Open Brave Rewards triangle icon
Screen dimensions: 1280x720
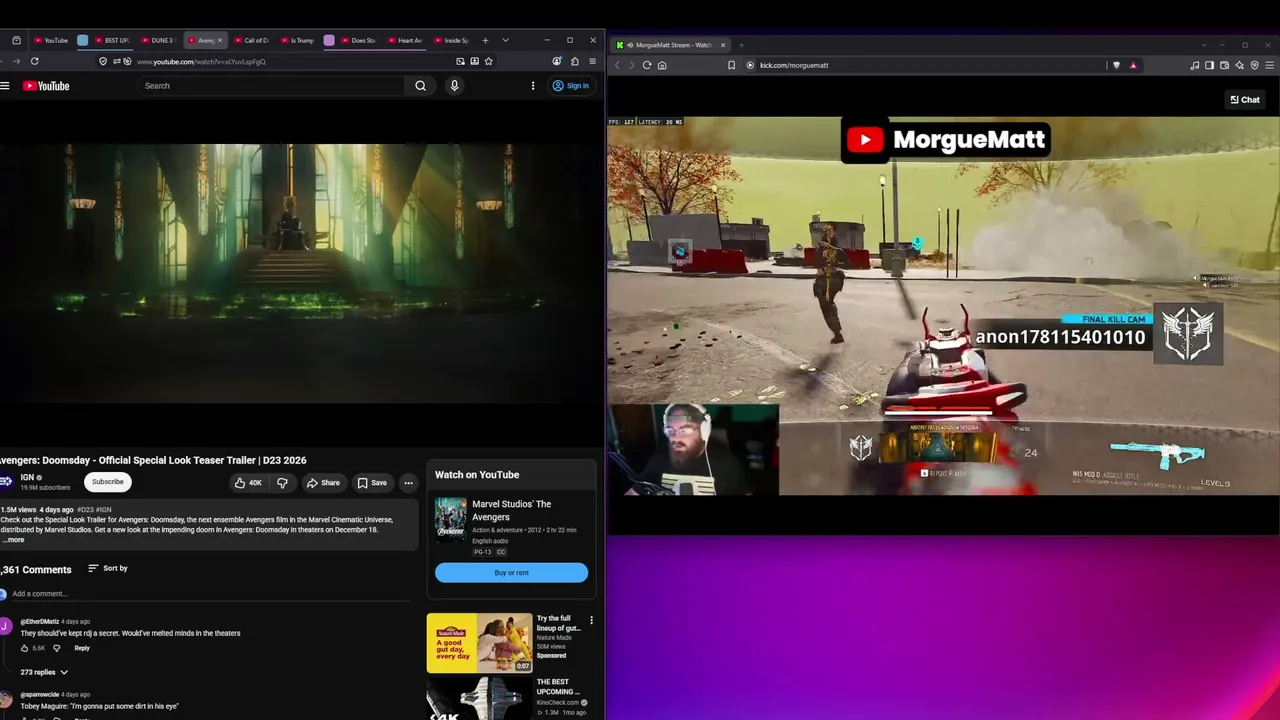point(1133,65)
